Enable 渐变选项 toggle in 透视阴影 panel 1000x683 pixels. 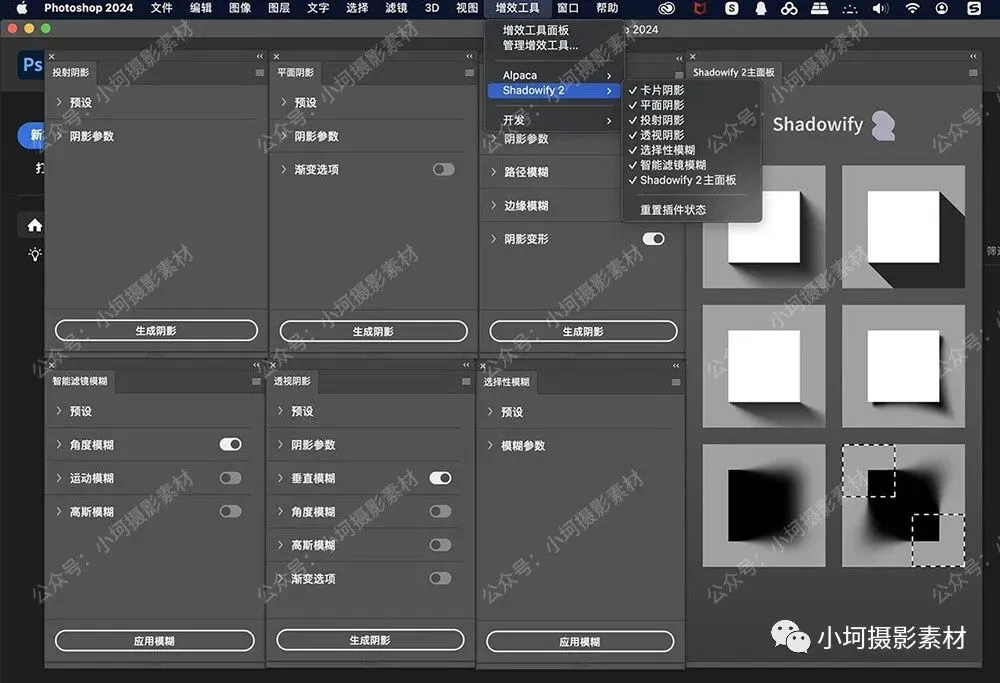point(441,578)
